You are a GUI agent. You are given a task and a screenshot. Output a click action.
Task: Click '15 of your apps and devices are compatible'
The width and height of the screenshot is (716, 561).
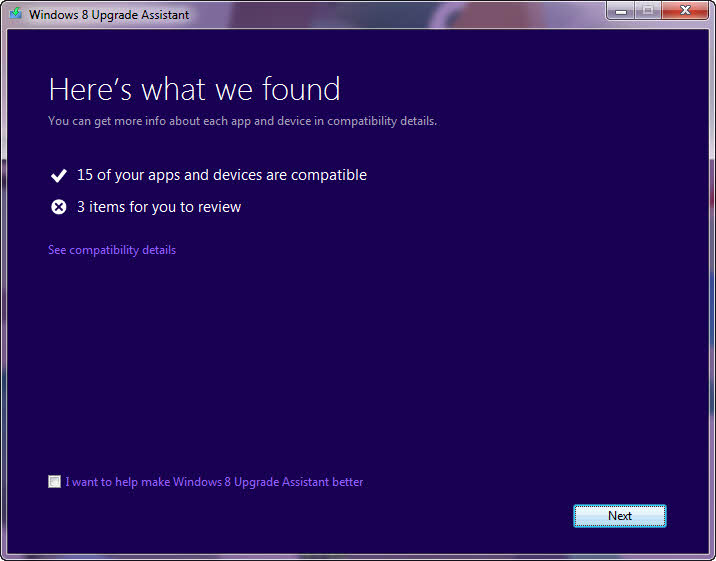point(222,175)
